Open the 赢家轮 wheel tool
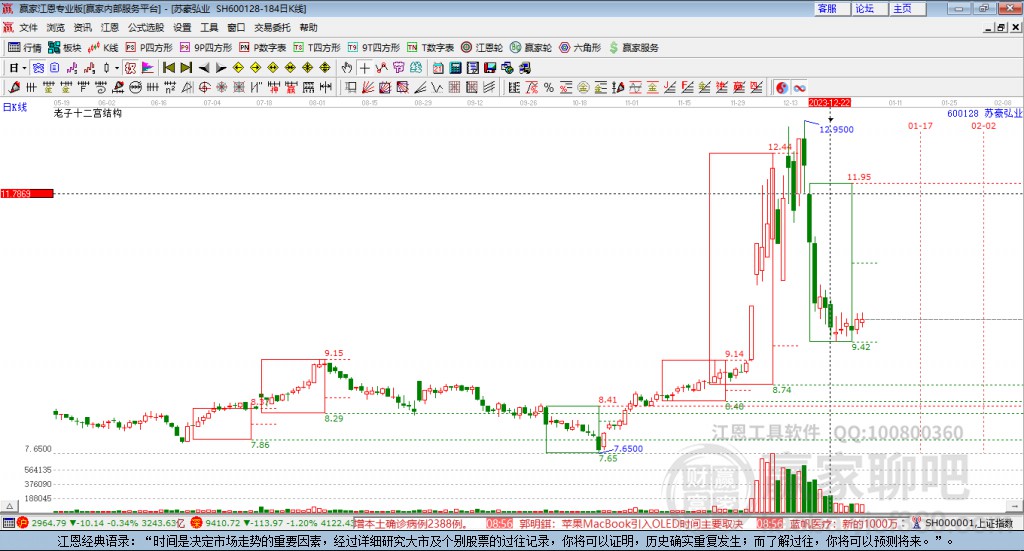 click(531, 48)
